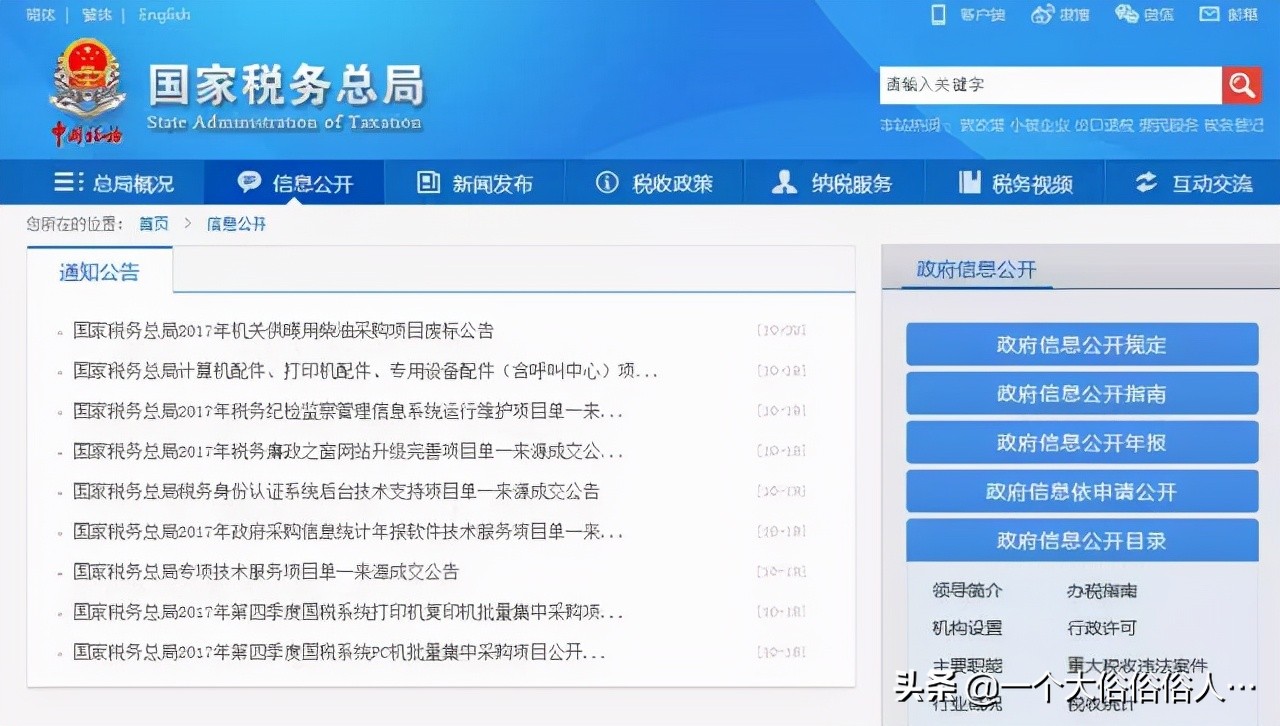Viewport: 1280px width, 726px height.
Task: Switch to the 通知公告 tab
Action: pyautogui.click(x=99, y=270)
